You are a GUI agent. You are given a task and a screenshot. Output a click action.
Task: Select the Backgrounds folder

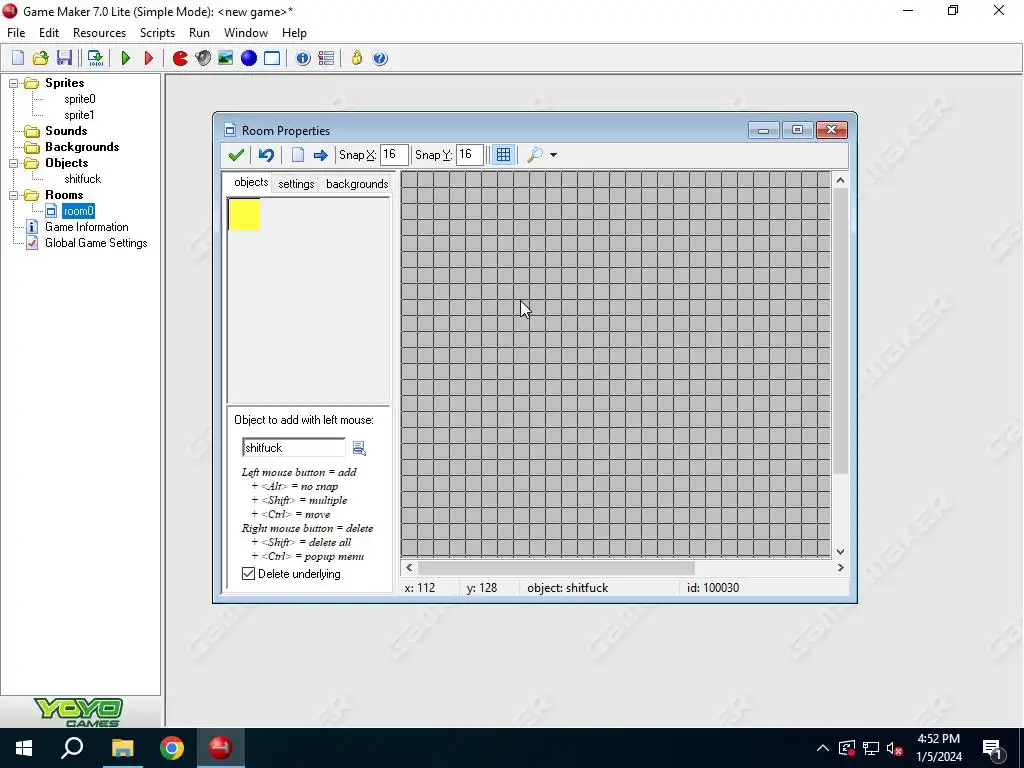click(82, 147)
